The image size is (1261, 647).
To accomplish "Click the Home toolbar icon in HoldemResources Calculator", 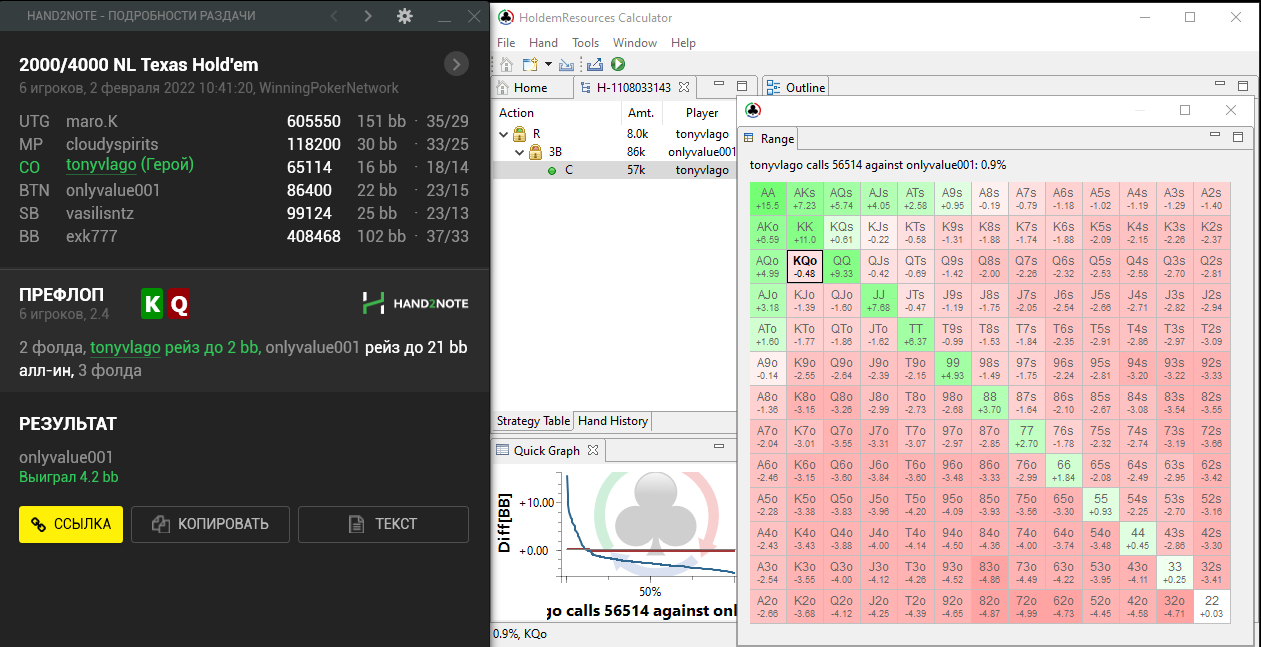I will 507,64.
